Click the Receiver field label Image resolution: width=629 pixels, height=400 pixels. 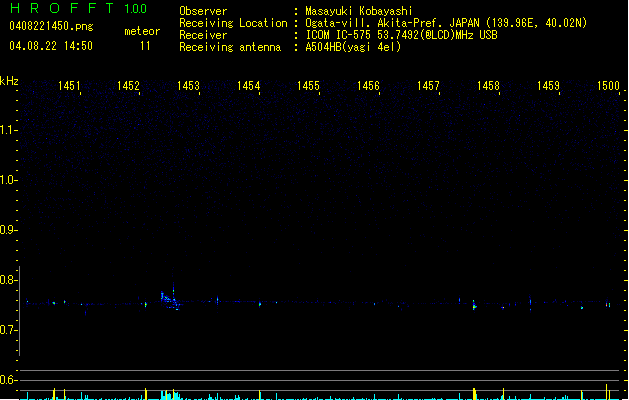click(x=203, y=35)
